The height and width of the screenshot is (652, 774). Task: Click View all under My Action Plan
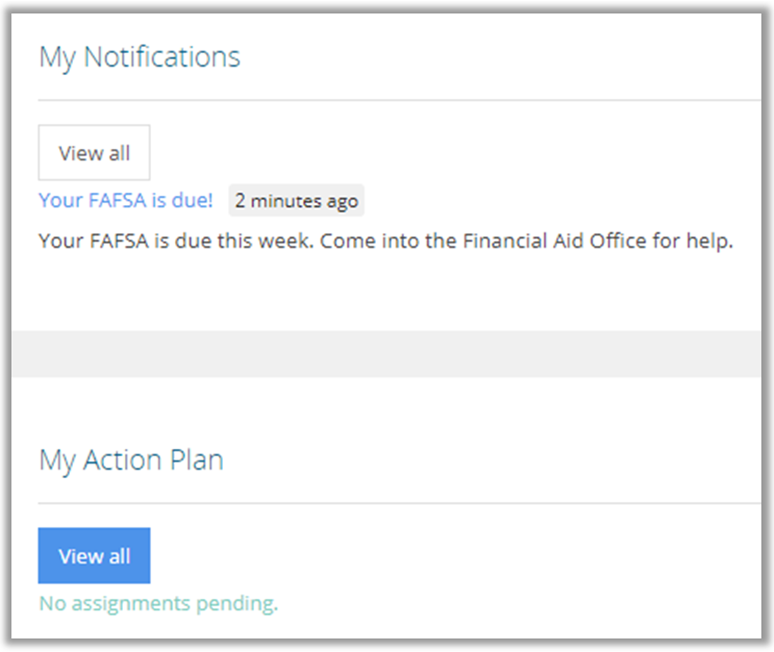pyautogui.click(x=94, y=556)
